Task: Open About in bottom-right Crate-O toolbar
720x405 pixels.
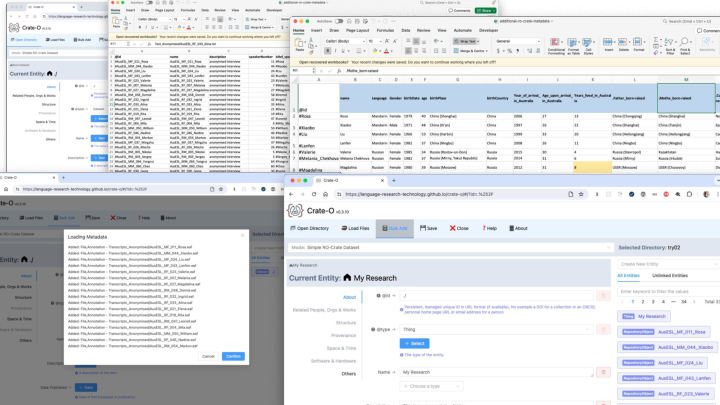Action: pos(518,228)
